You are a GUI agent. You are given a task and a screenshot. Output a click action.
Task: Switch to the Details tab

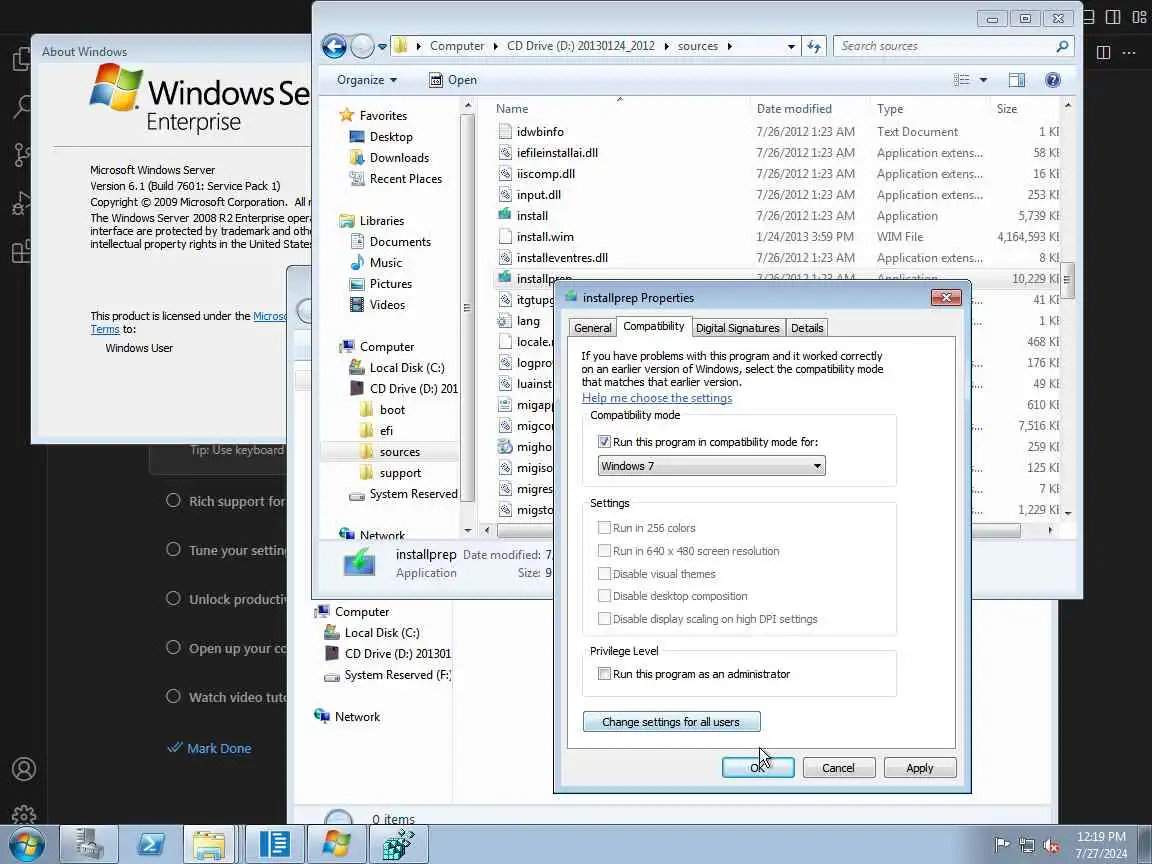pos(807,328)
